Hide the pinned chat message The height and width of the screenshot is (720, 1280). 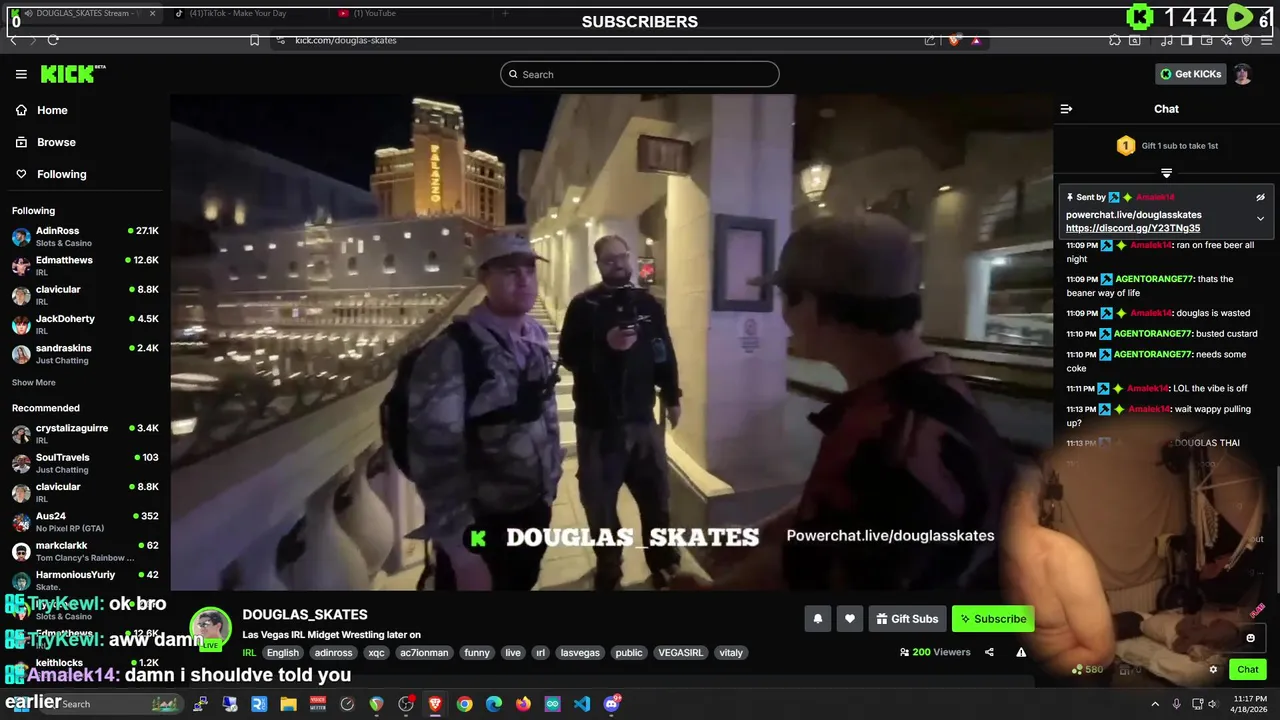point(1260,198)
